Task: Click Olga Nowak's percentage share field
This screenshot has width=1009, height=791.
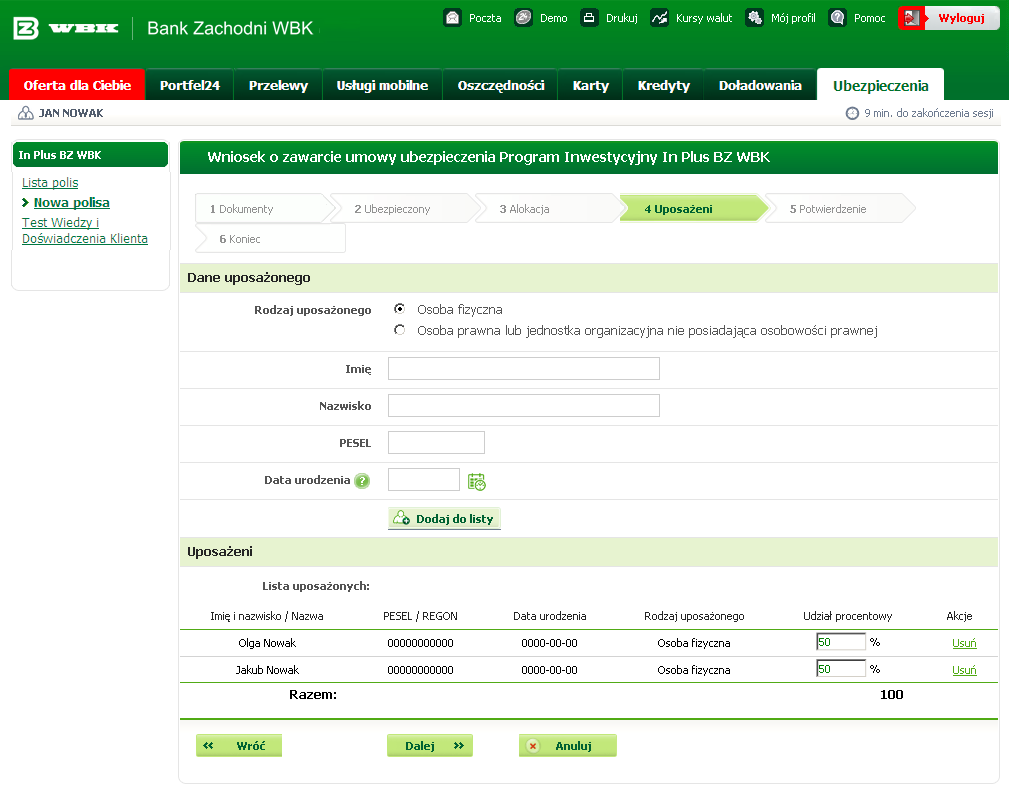Action: pyautogui.click(x=841, y=642)
